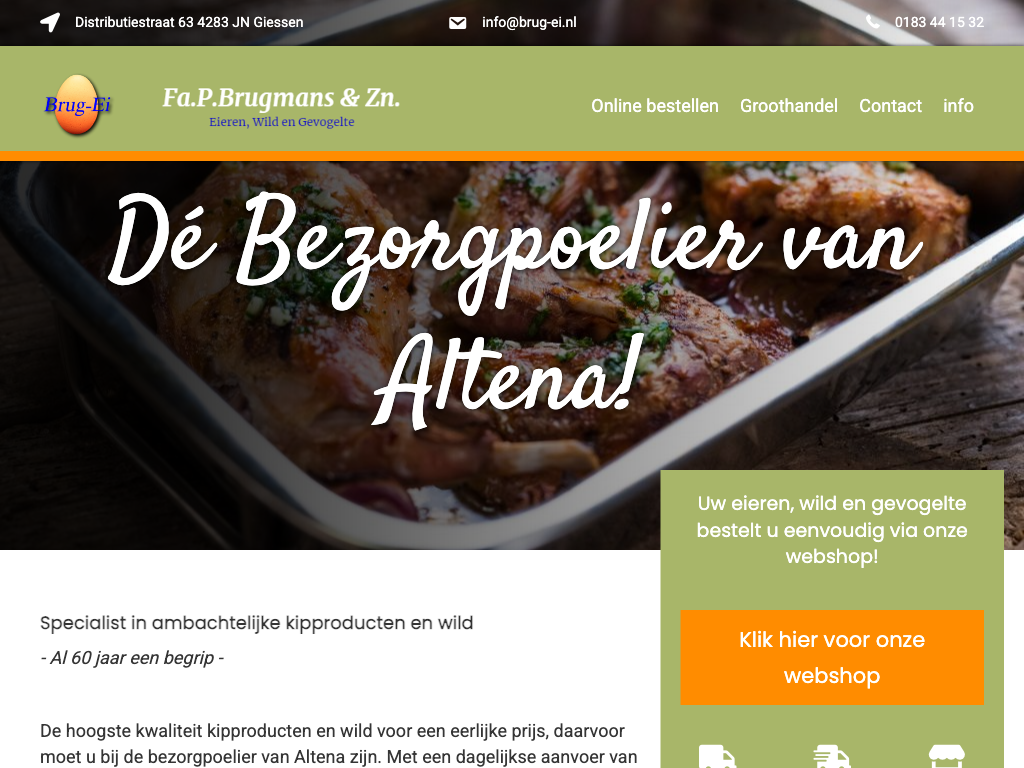
Task: Click 'Klik hier voor onze webshop' button
Action: point(832,657)
